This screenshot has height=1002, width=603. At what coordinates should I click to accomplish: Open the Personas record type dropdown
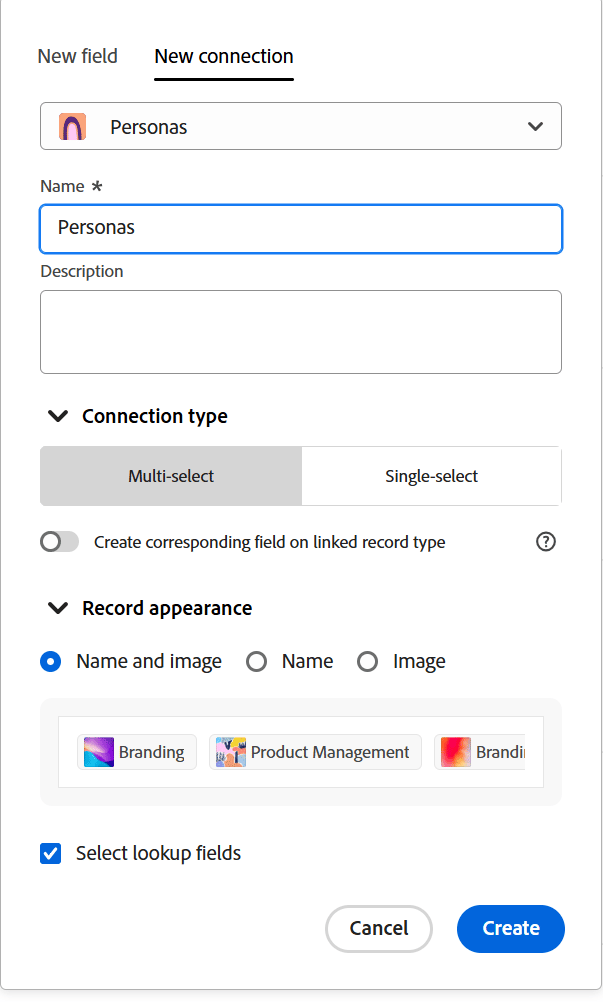tap(300, 126)
